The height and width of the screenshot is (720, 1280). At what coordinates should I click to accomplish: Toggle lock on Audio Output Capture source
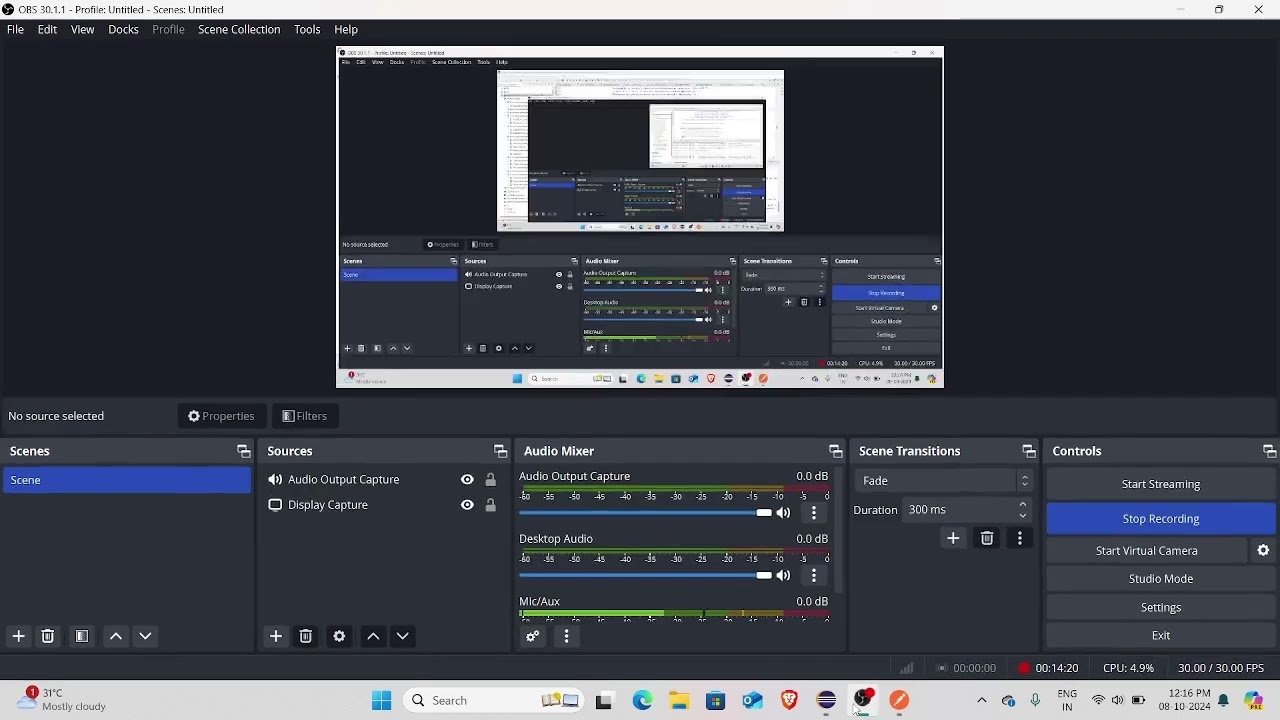pyautogui.click(x=490, y=480)
